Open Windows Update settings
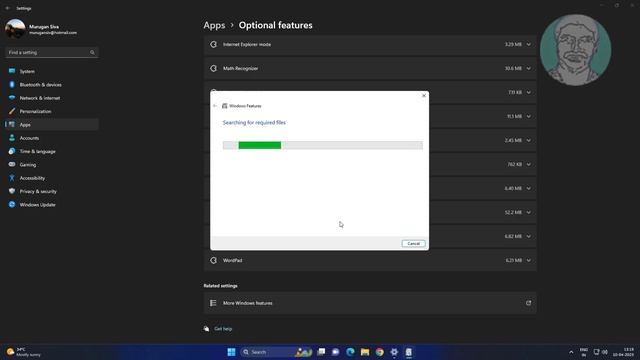Image resolution: width=640 pixels, height=360 pixels. [x=51, y=204]
